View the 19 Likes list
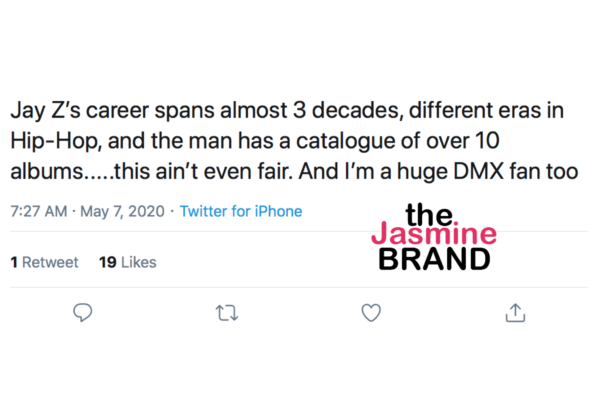595x397 pixels. 128,262
